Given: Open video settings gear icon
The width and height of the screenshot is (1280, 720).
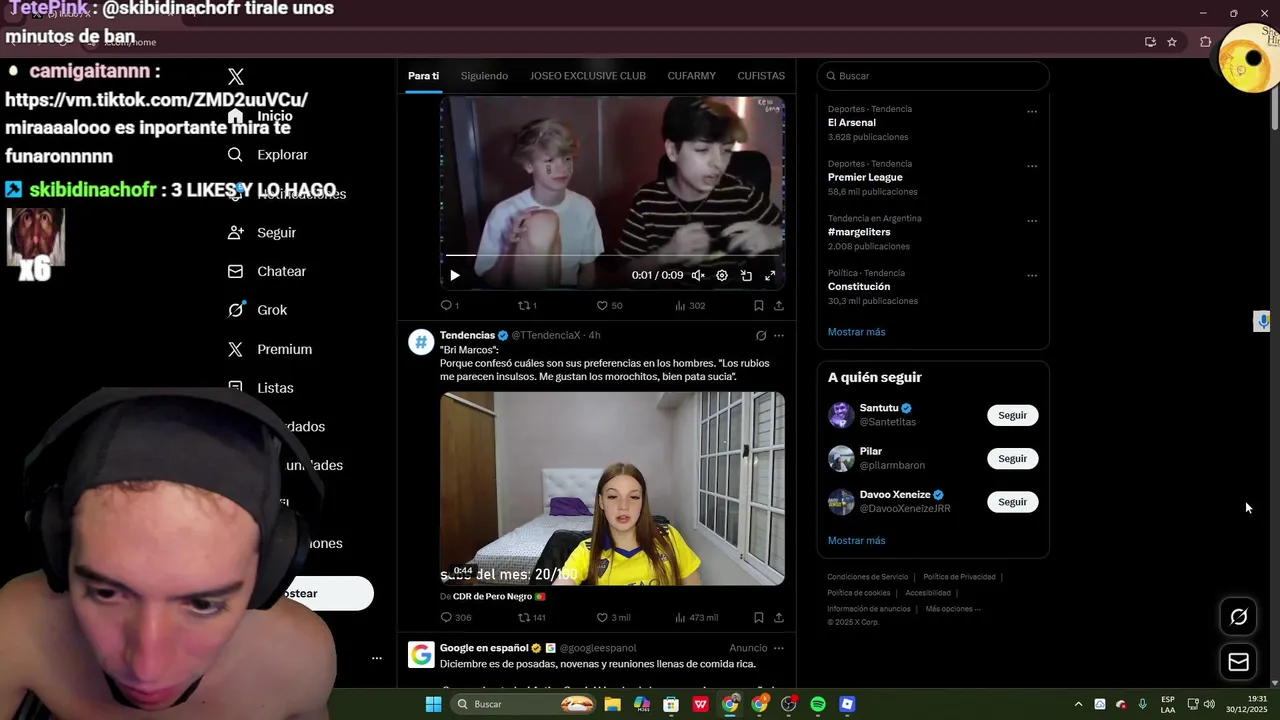Looking at the screenshot, I should (722, 276).
